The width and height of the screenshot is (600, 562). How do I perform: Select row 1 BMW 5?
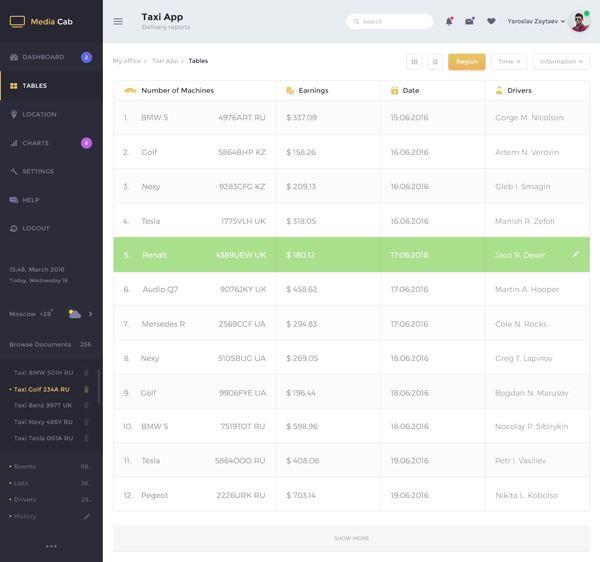point(351,118)
